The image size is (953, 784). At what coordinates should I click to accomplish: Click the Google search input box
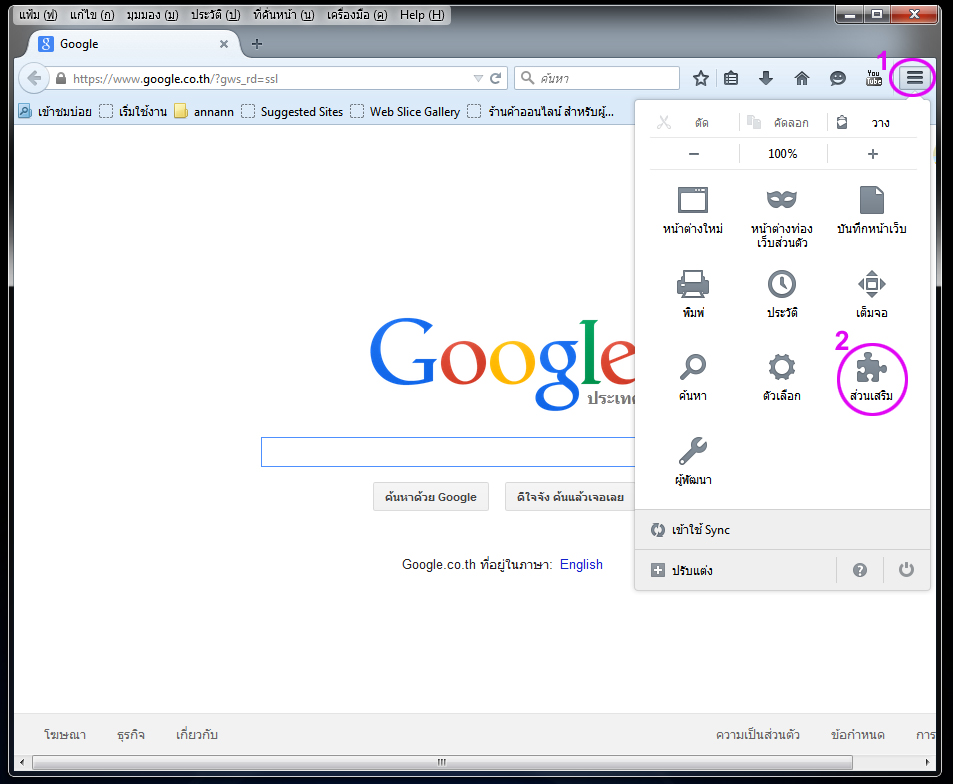pyautogui.click(x=447, y=452)
